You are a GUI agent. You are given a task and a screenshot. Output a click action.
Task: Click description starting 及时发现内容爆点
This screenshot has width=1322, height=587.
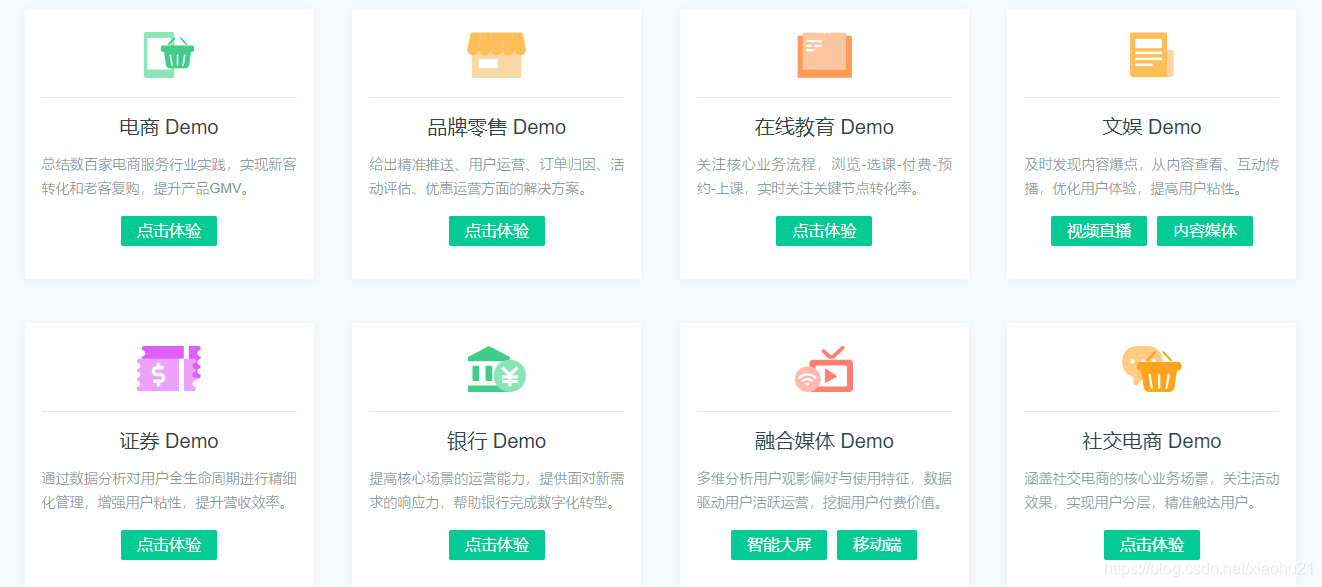point(1152,176)
